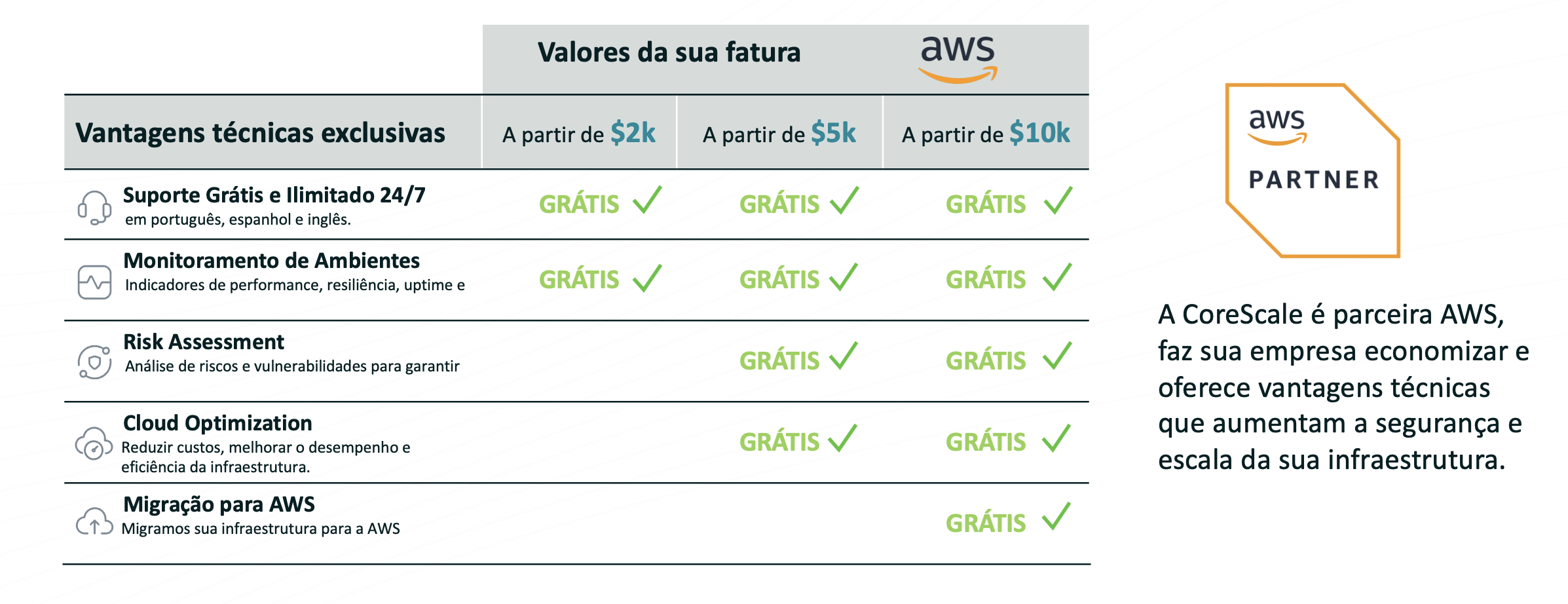1568x604 pixels.
Task: Click the 'Migração para AWS' heading
Action: coord(219,504)
